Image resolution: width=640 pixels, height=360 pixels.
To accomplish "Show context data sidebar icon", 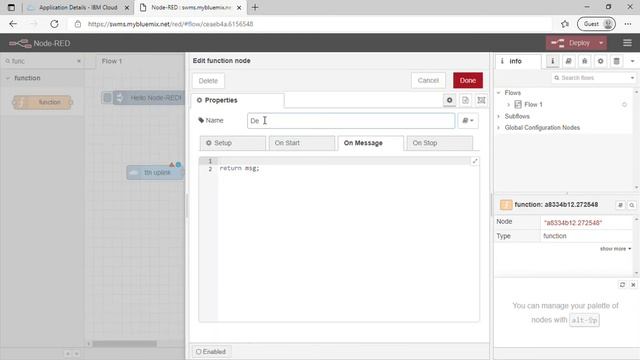I will click(616, 61).
